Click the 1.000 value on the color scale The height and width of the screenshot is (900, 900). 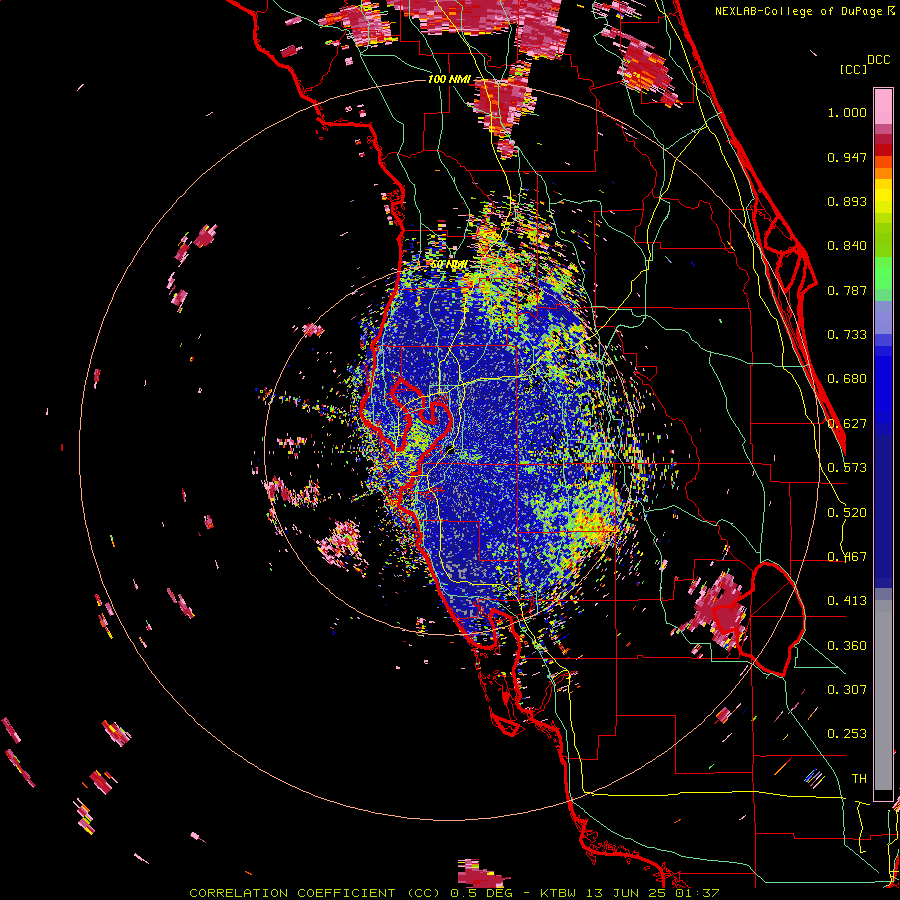point(847,112)
